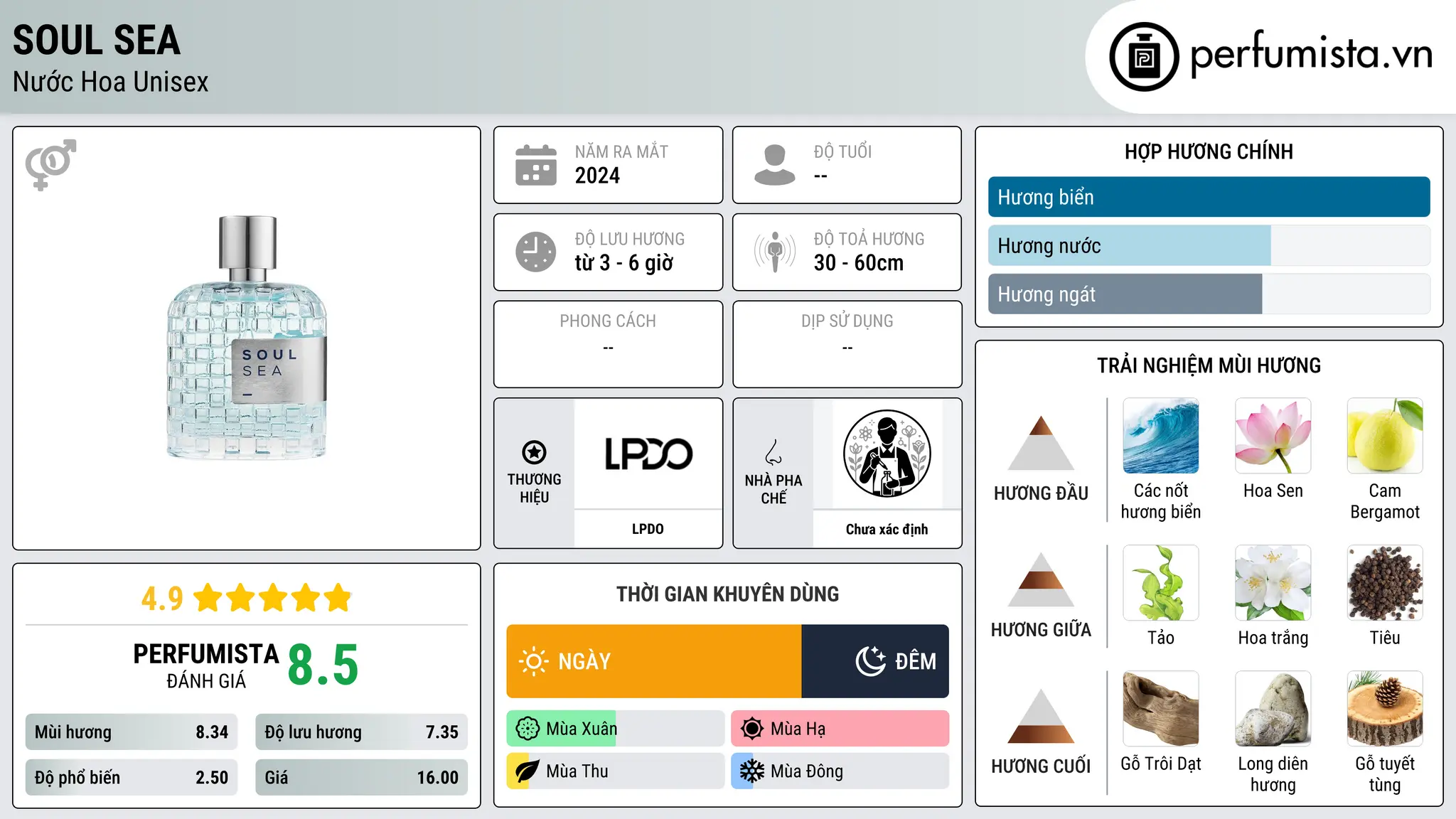The height and width of the screenshot is (819, 1456).
Task: Select the Gỗ tuyết tùng cedarwood thumbnail
Action: pyautogui.click(x=1385, y=709)
